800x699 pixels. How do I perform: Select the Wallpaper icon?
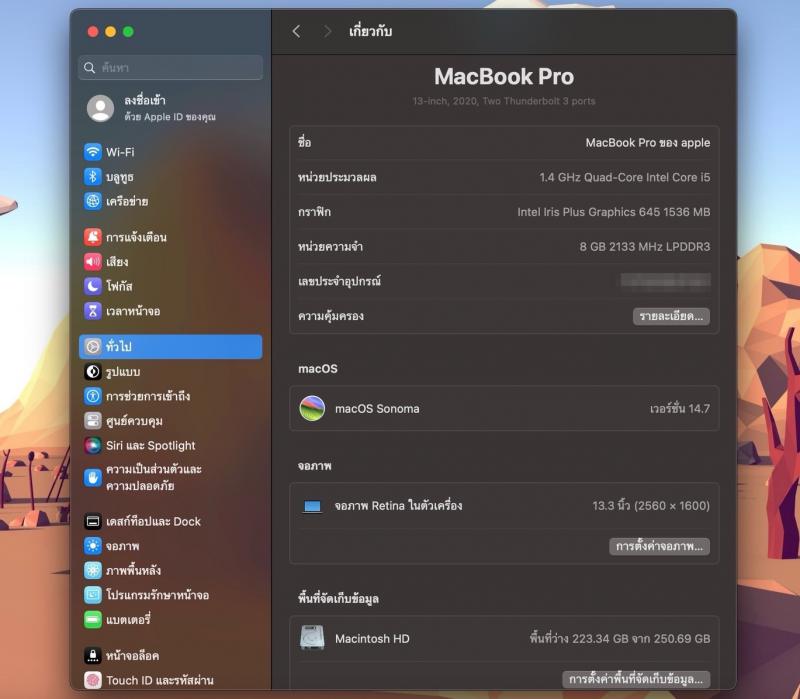click(x=92, y=570)
